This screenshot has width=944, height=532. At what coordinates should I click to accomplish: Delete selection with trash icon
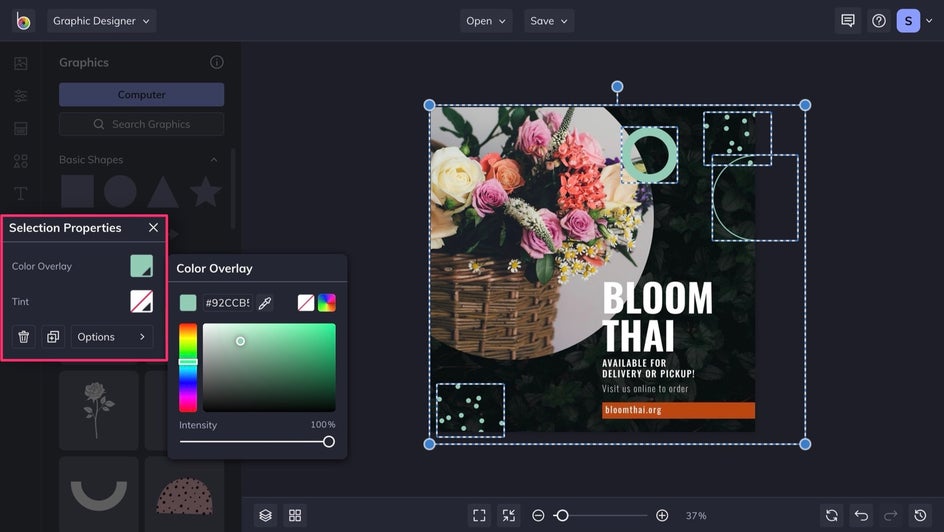point(23,337)
